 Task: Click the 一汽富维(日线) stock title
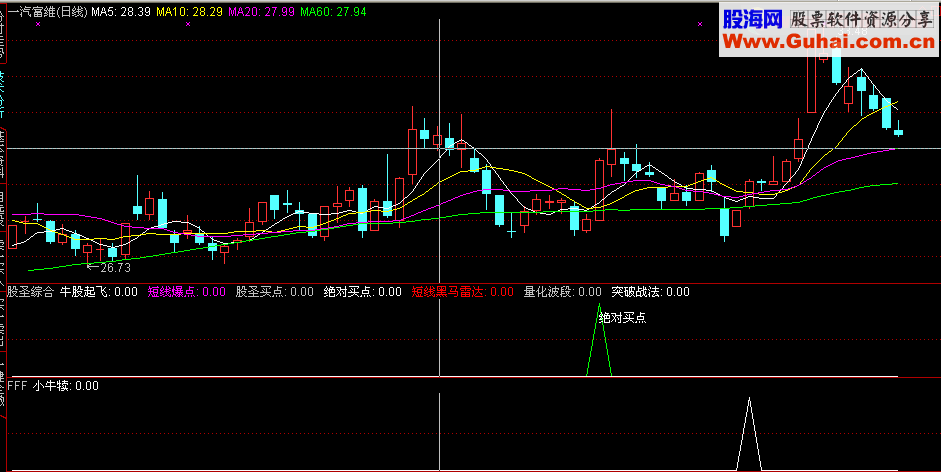point(47,11)
